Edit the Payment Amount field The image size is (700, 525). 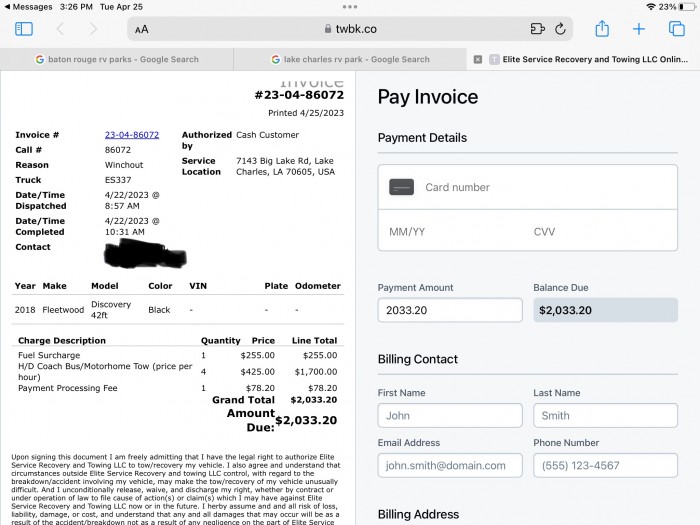[450, 310]
